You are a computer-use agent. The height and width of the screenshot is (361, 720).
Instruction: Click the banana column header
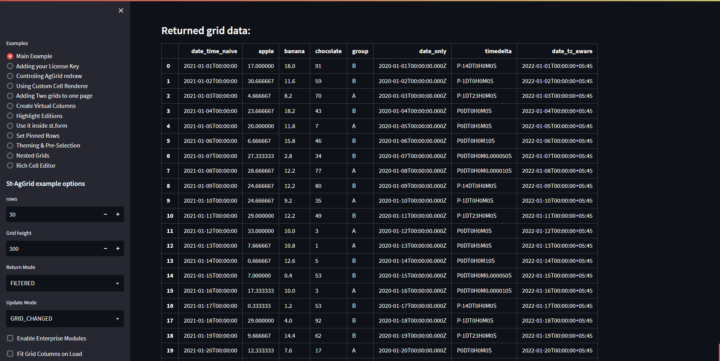click(x=294, y=51)
